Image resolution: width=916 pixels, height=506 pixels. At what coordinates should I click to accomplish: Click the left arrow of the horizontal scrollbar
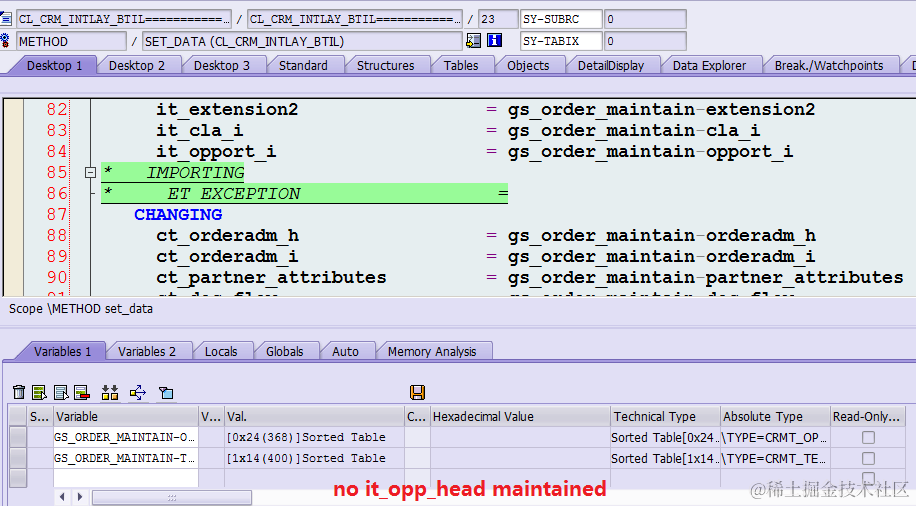(62, 497)
